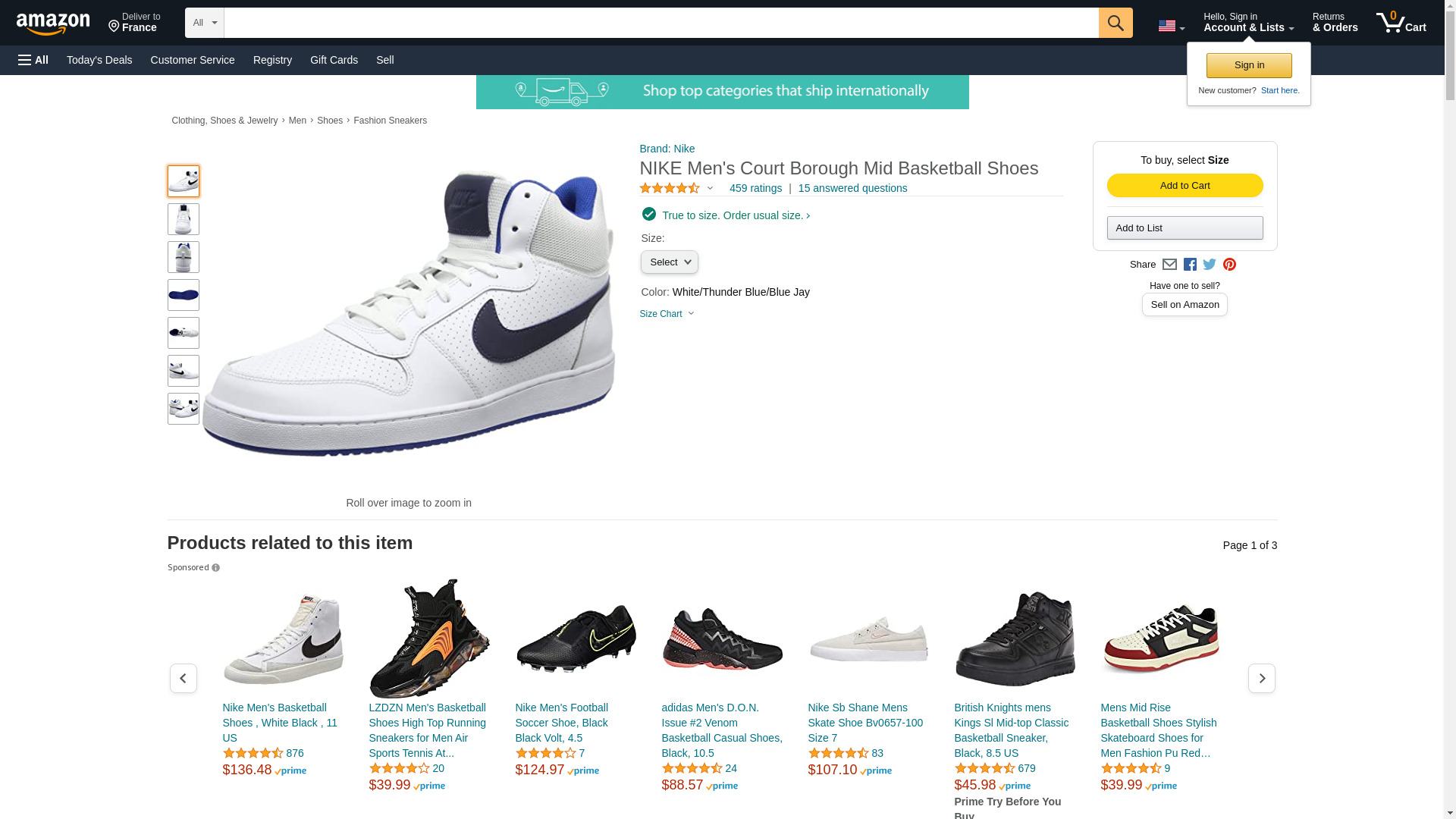Click the Add to Cart button
1456x819 pixels.
pyautogui.click(x=1185, y=186)
